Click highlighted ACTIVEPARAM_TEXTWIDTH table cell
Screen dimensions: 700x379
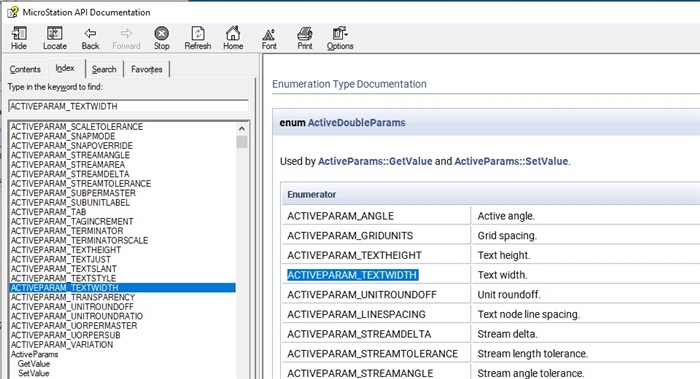[376, 275]
